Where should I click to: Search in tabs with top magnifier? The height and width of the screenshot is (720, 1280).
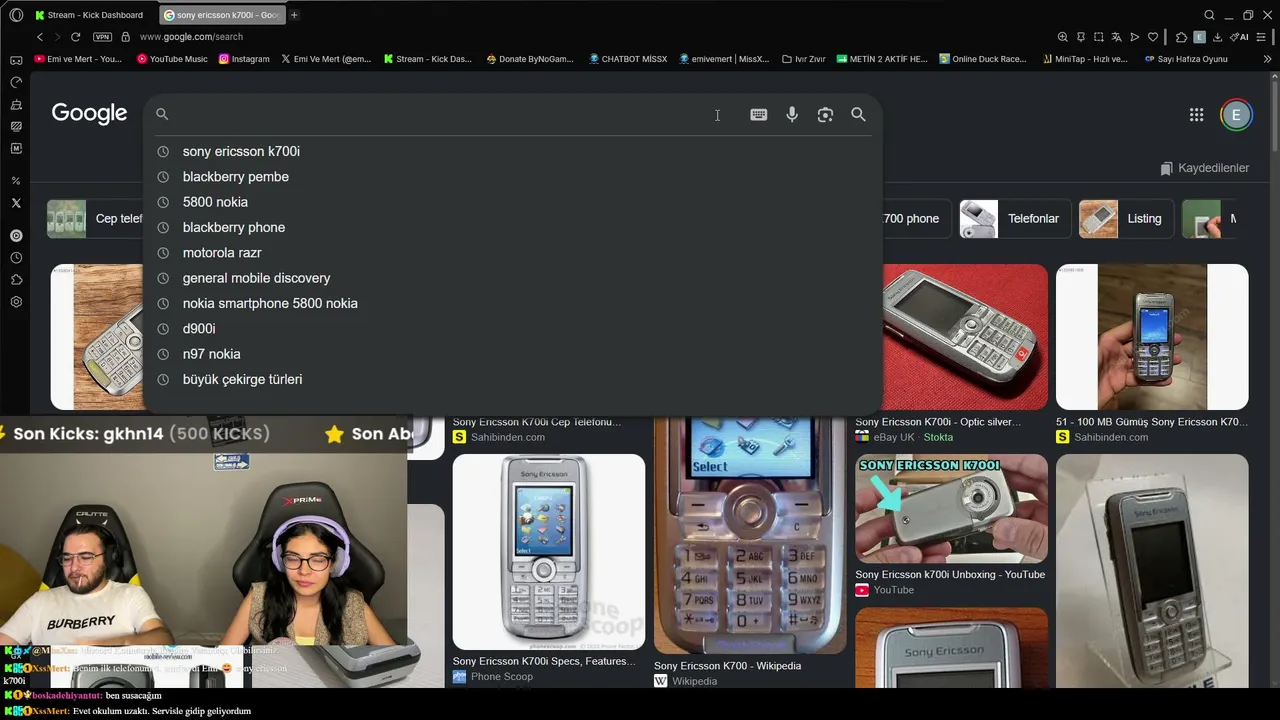click(1209, 15)
